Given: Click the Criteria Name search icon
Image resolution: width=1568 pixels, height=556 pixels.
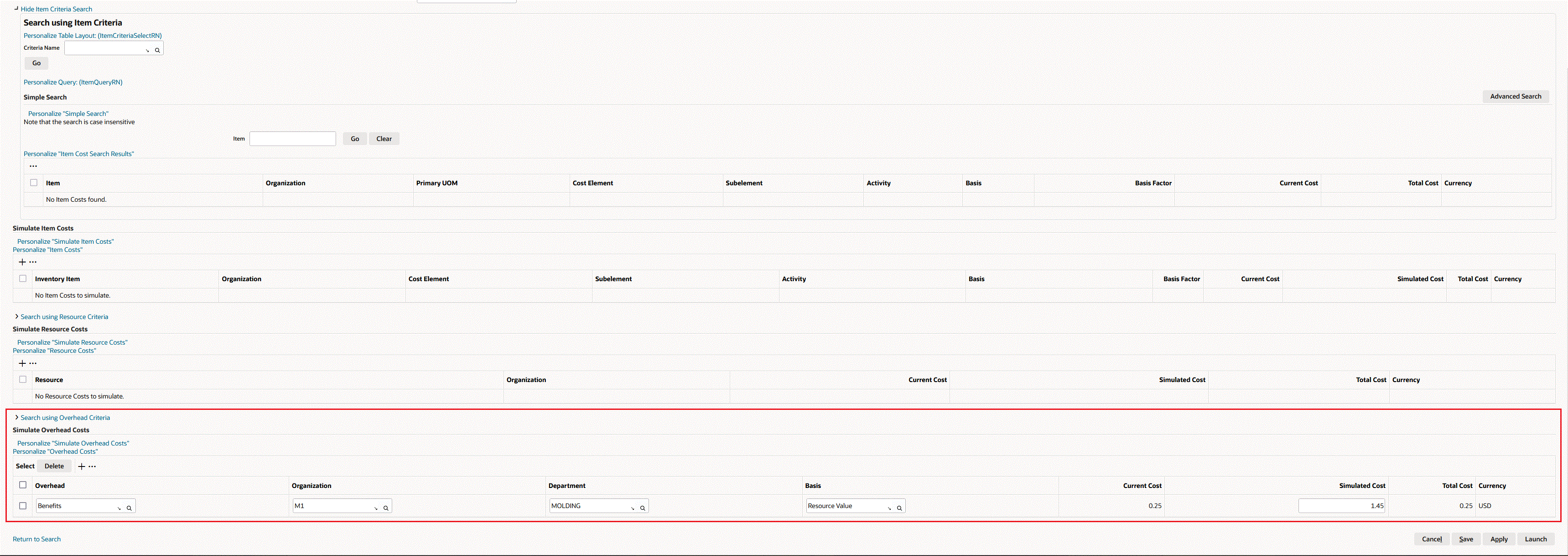Looking at the screenshot, I should tap(157, 51).
